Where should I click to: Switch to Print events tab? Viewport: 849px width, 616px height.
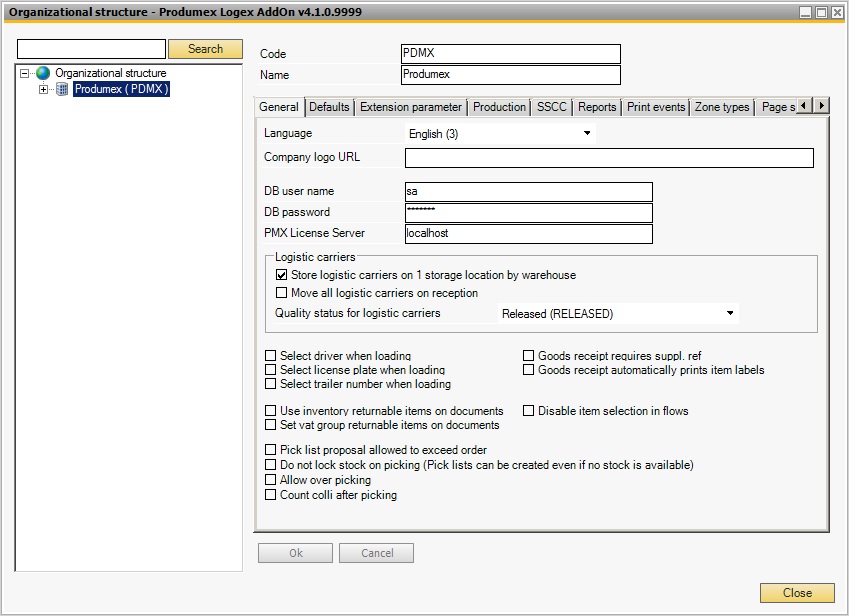coord(656,107)
